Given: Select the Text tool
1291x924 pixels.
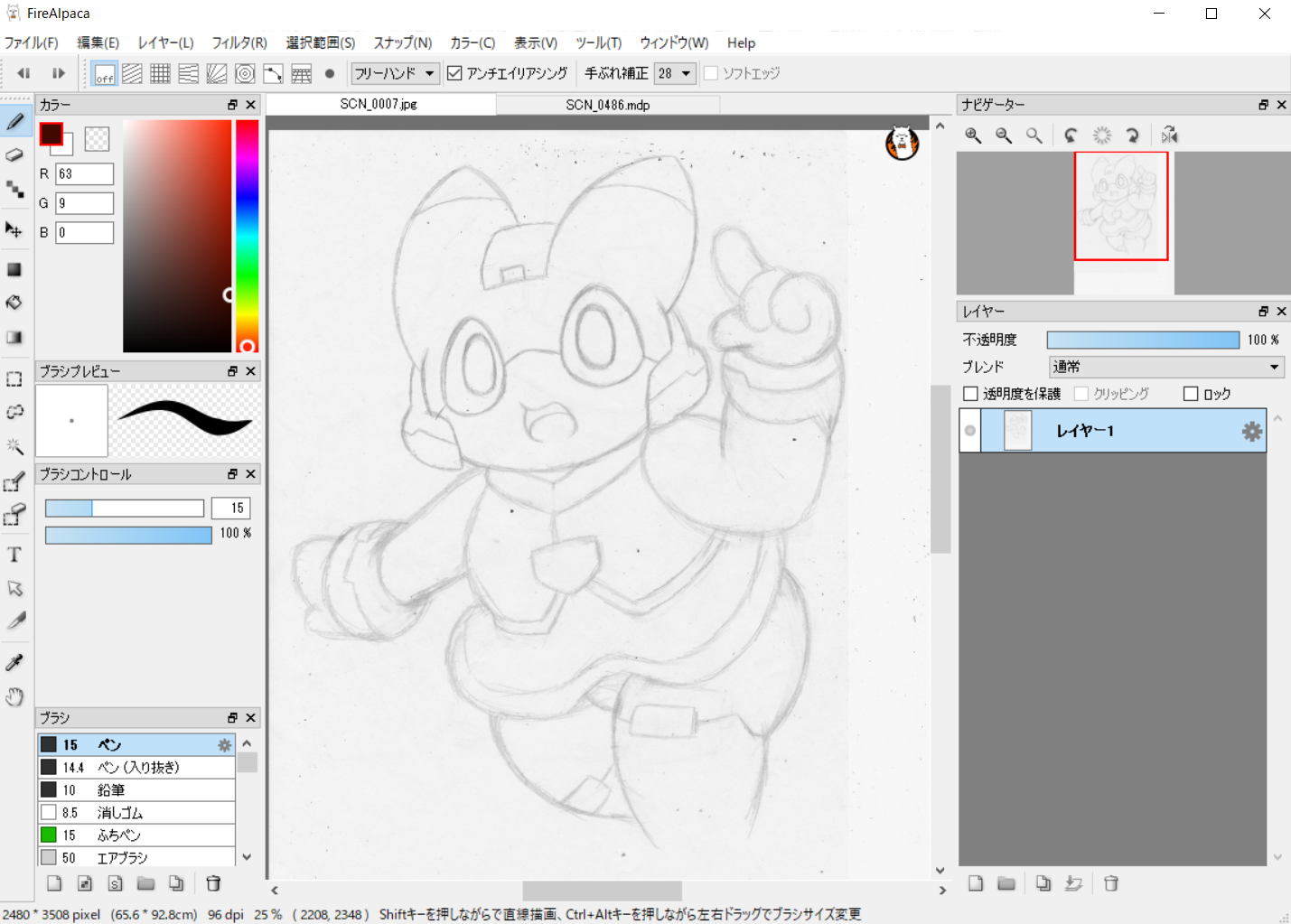Looking at the screenshot, I should pyautogui.click(x=14, y=555).
